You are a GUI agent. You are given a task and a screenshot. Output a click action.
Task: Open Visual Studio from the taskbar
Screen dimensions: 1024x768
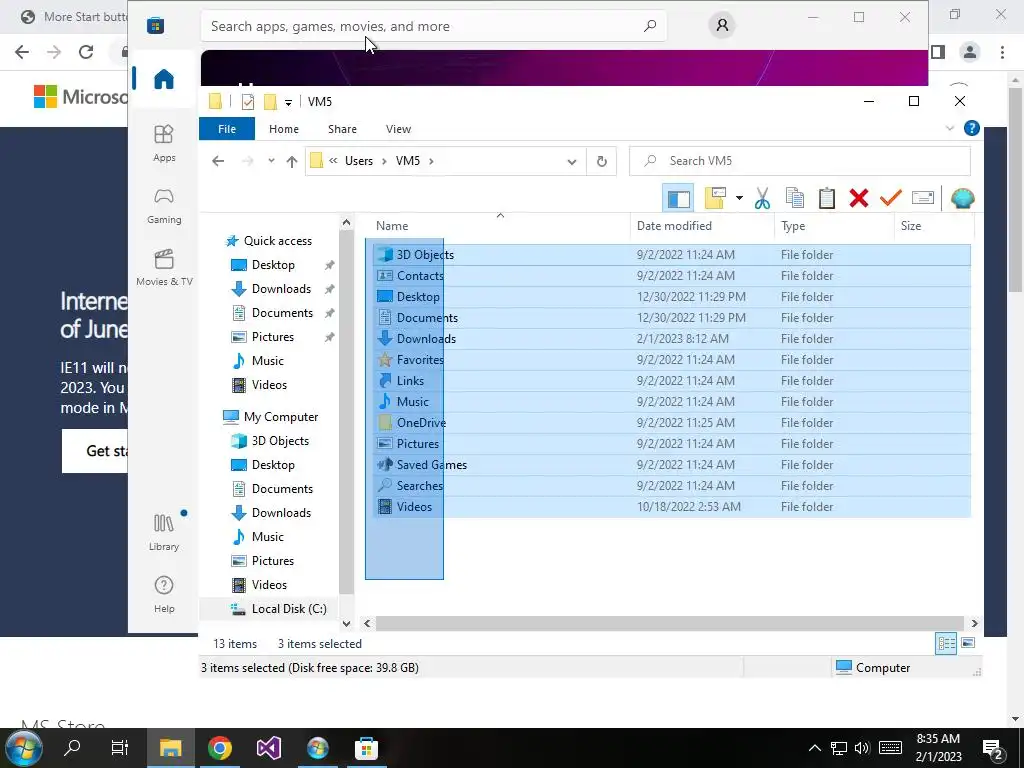[268, 748]
